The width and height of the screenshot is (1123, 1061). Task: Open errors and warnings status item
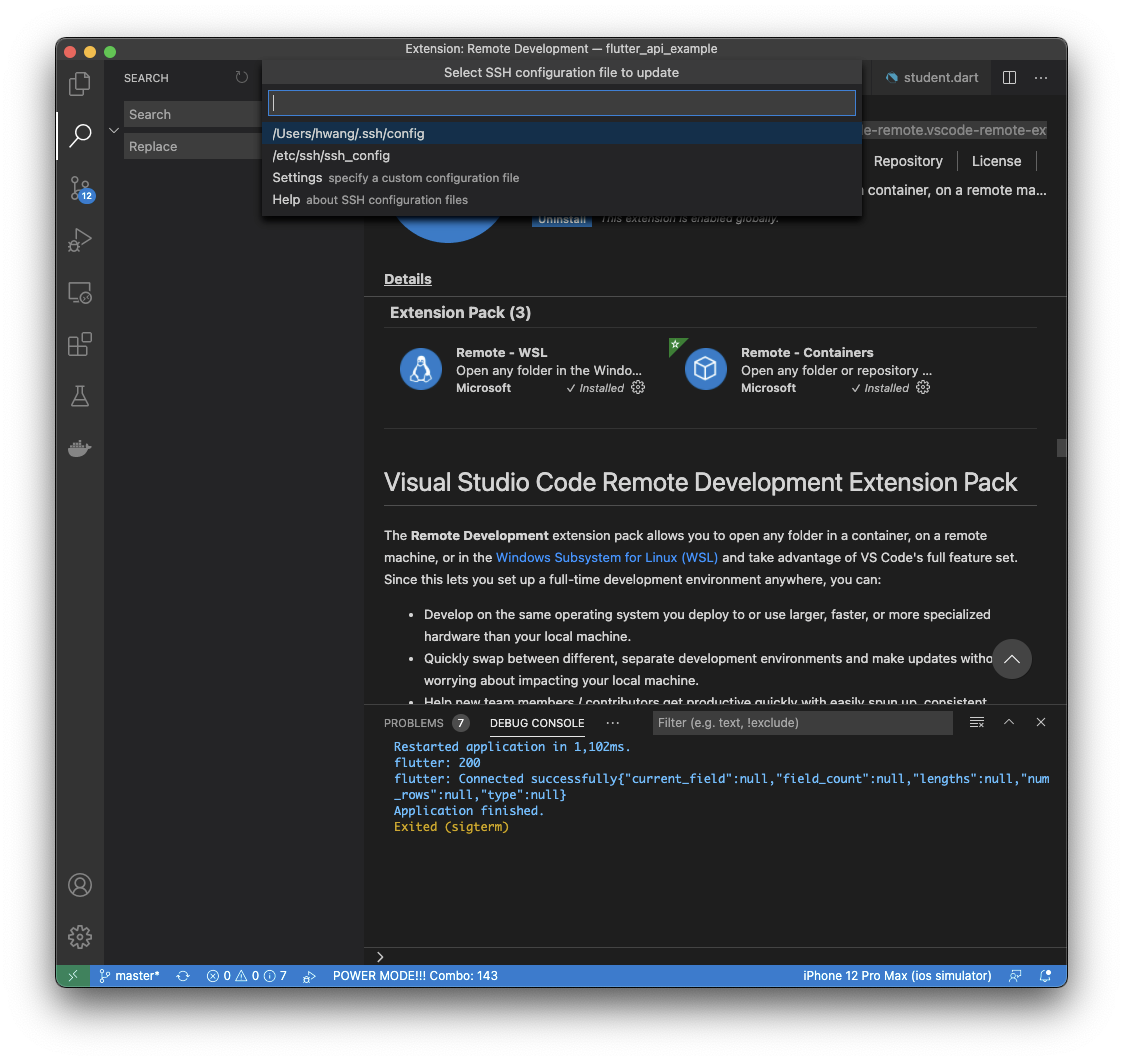click(246, 976)
